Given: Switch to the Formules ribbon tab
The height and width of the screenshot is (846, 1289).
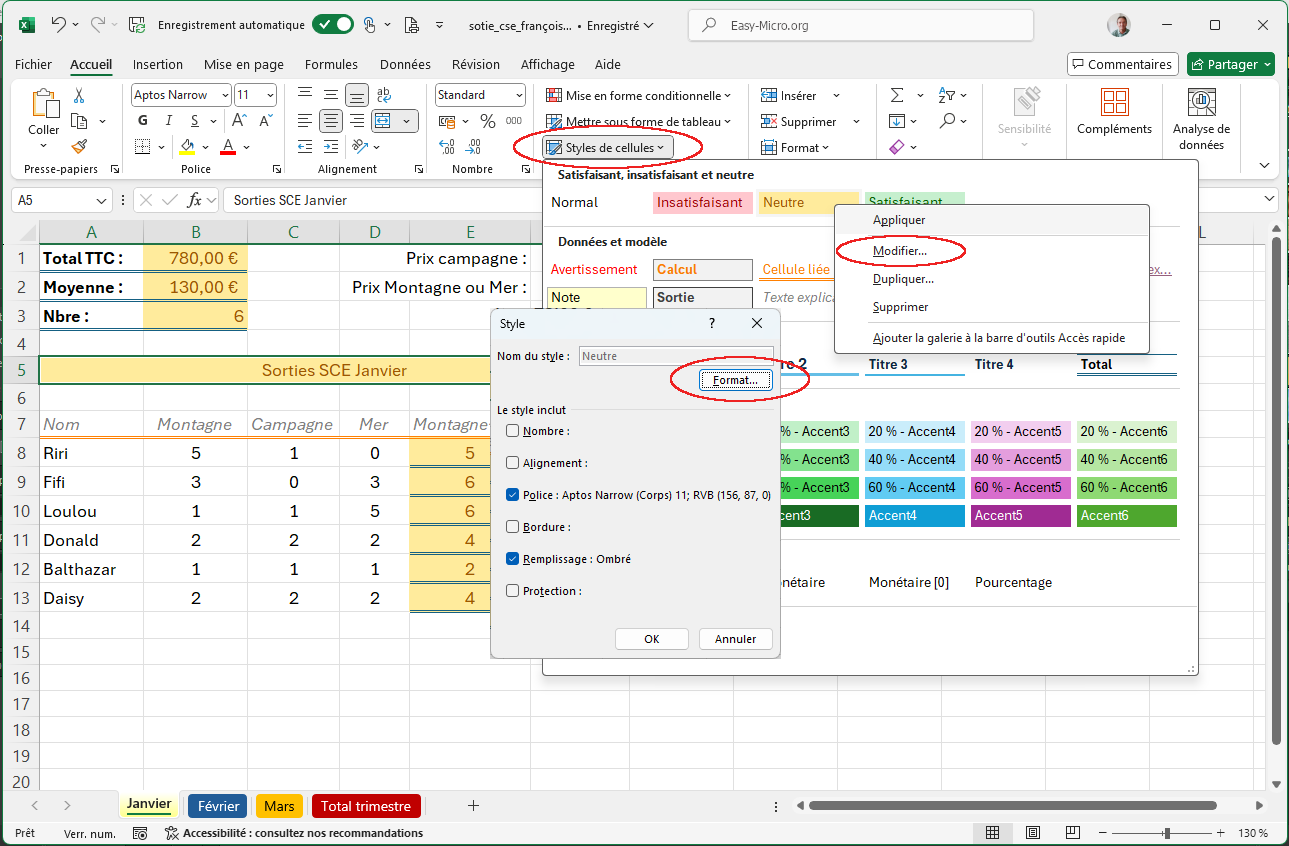Looking at the screenshot, I should (x=331, y=64).
